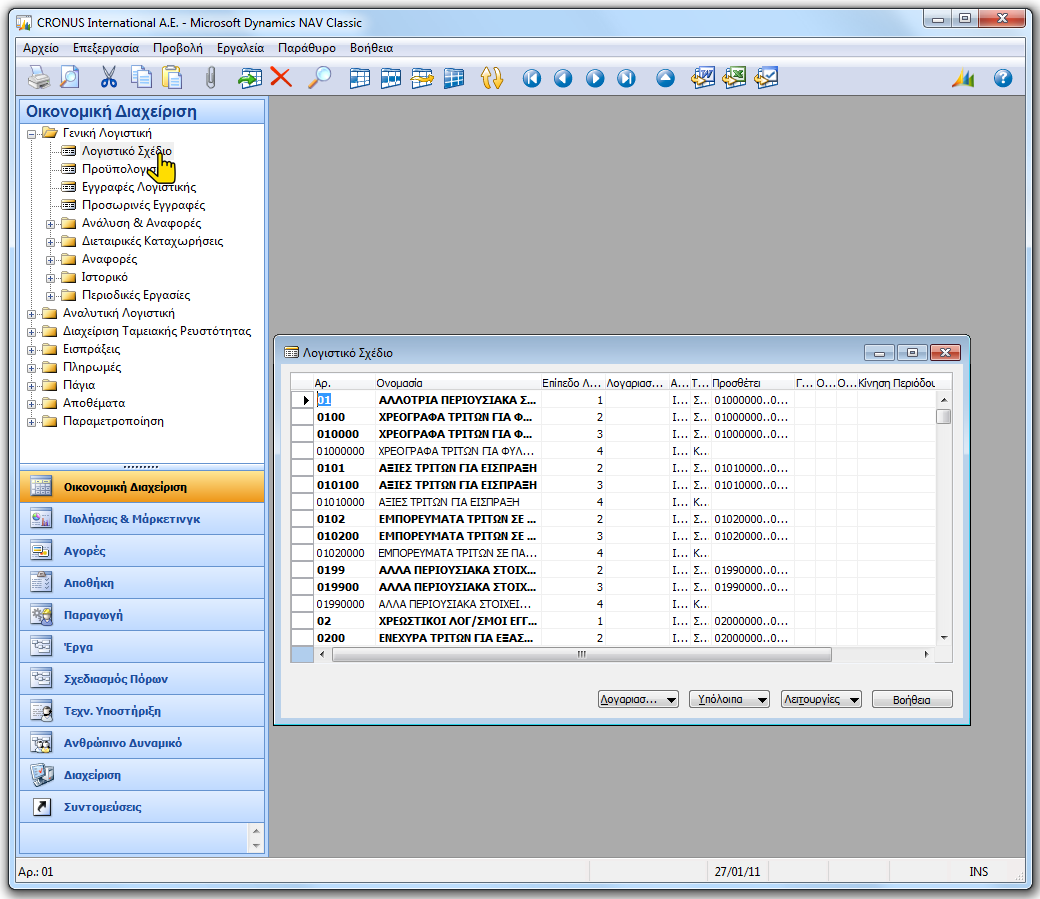This screenshot has width=1040, height=899.
Task: Open the Παράθυρο menu
Action: pos(306,48)
